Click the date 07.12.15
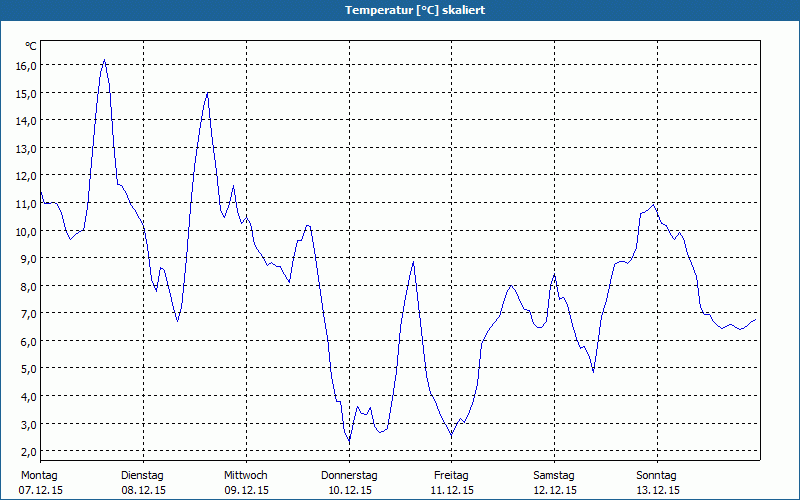 click(41, 490)
